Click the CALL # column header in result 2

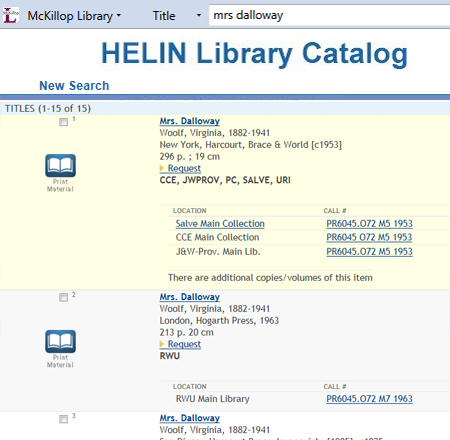point(335,387)
